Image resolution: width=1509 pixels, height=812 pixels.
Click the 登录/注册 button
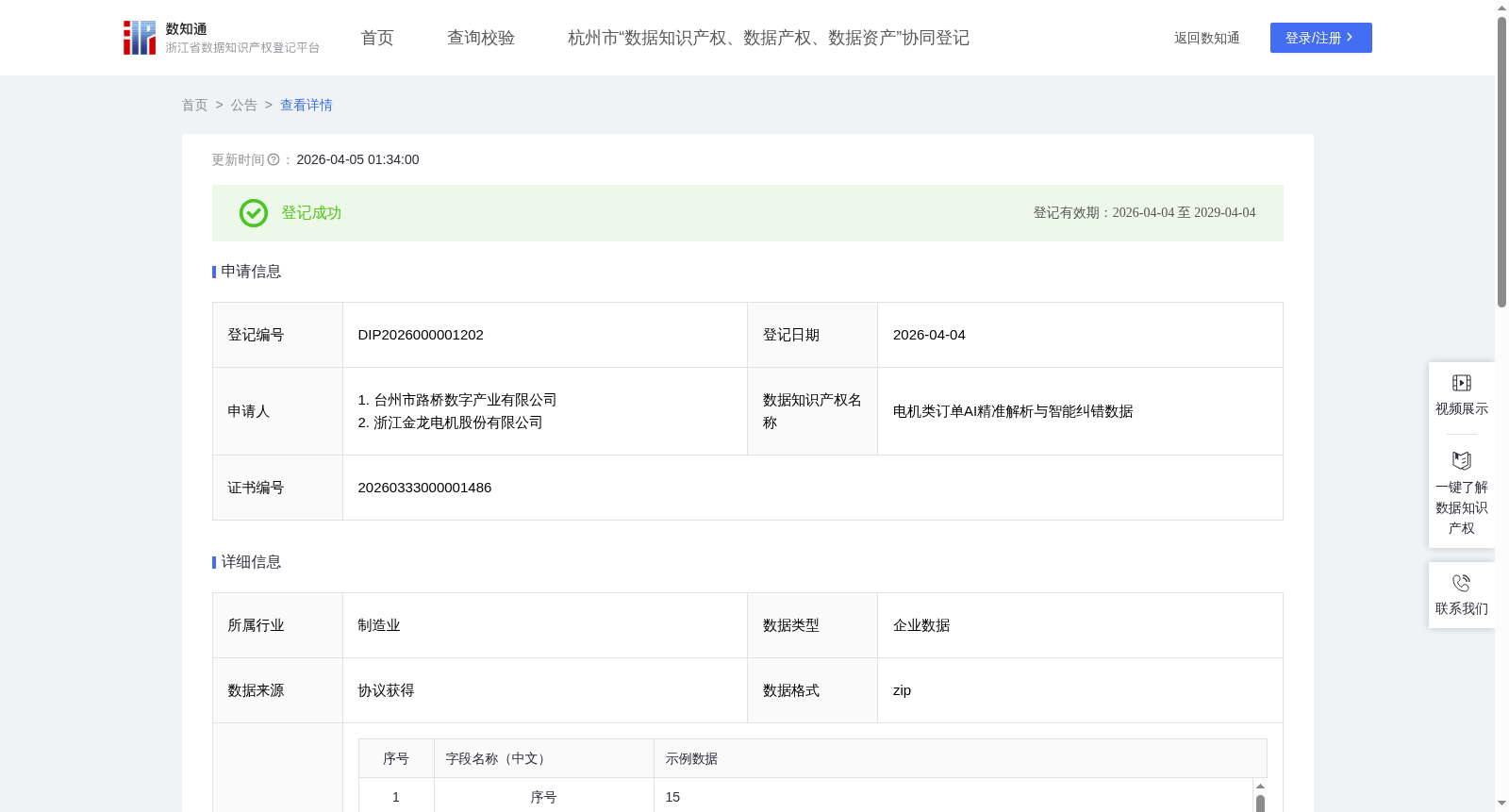coord(1320,38)
